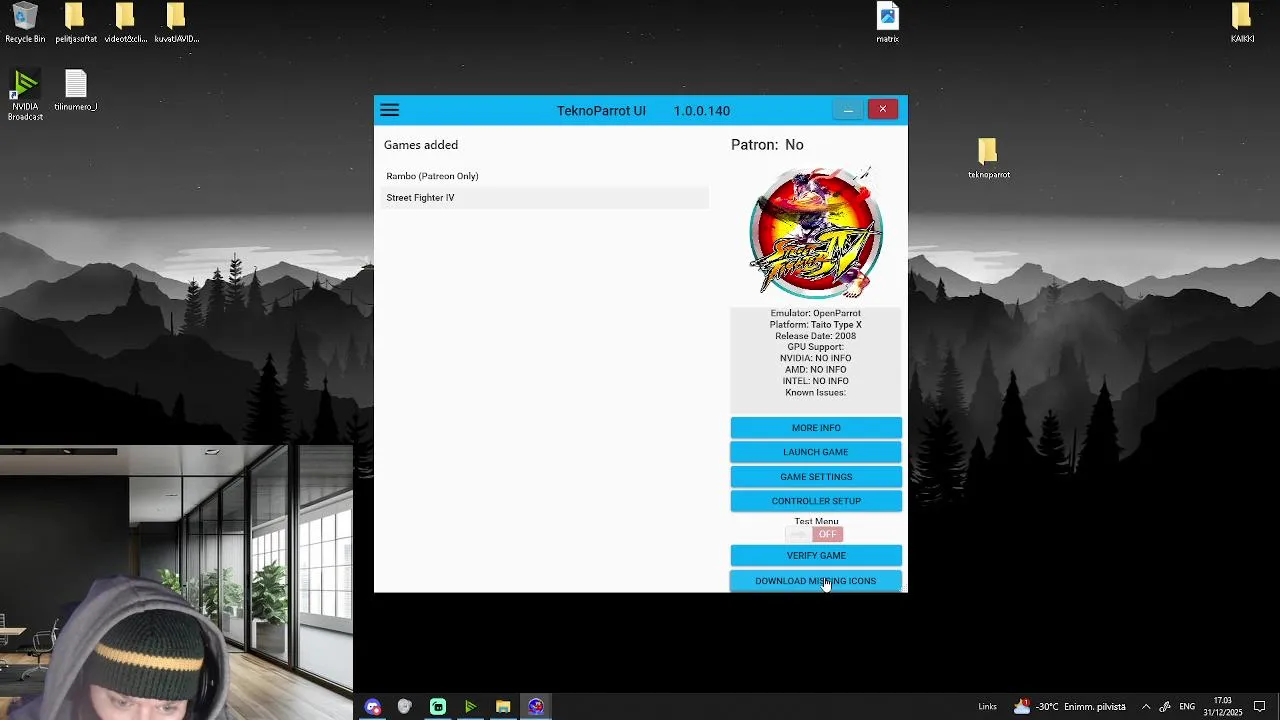This screenshot has height=720, width=1280.
Task: Open File Explorer from taskbar
Action: [503, 707]
